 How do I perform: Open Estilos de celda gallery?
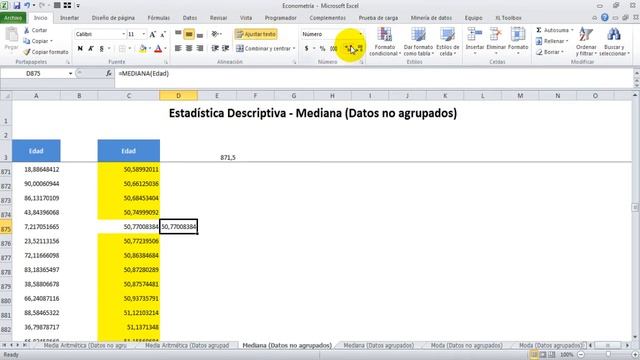click(448, 42)
